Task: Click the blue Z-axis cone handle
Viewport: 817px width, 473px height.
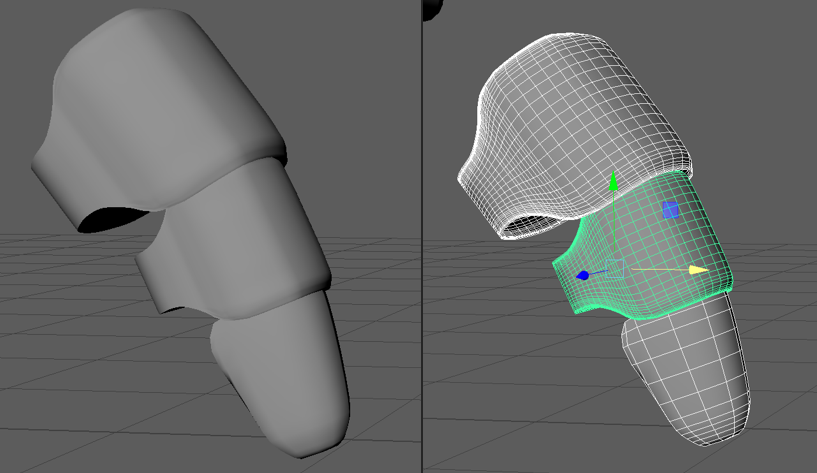Action: tap(582, 274)
